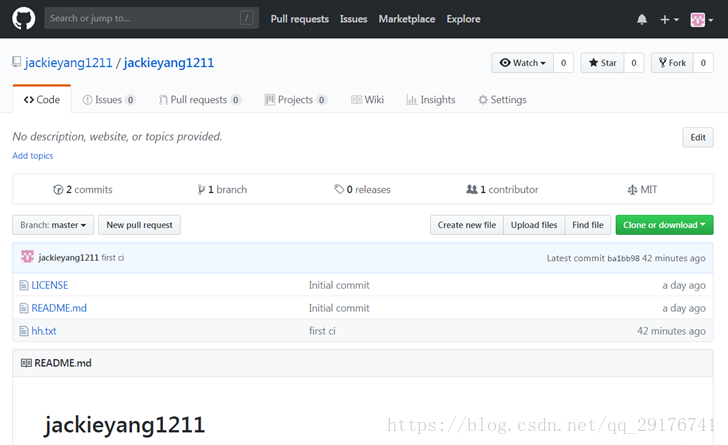Viewport: 728px width, 445px height.
Task: Click file icon beside LICENSE
Action: point(24,285)
